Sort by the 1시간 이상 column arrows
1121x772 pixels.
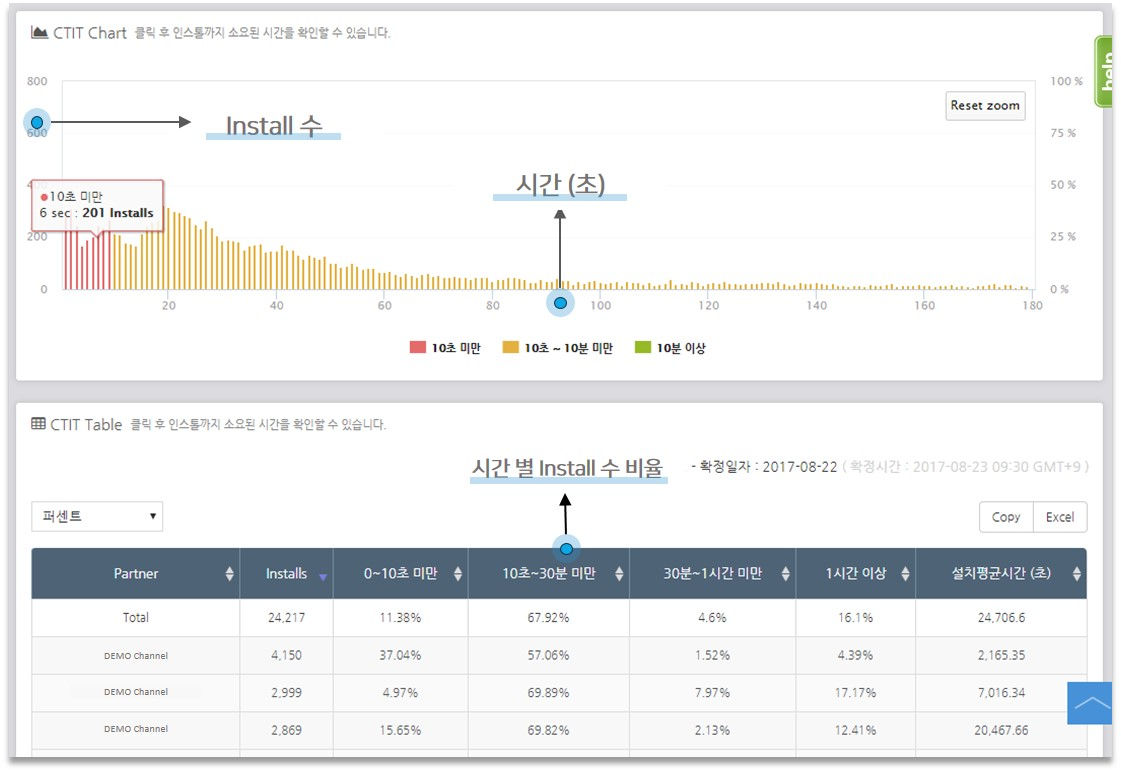click(905, 573)
